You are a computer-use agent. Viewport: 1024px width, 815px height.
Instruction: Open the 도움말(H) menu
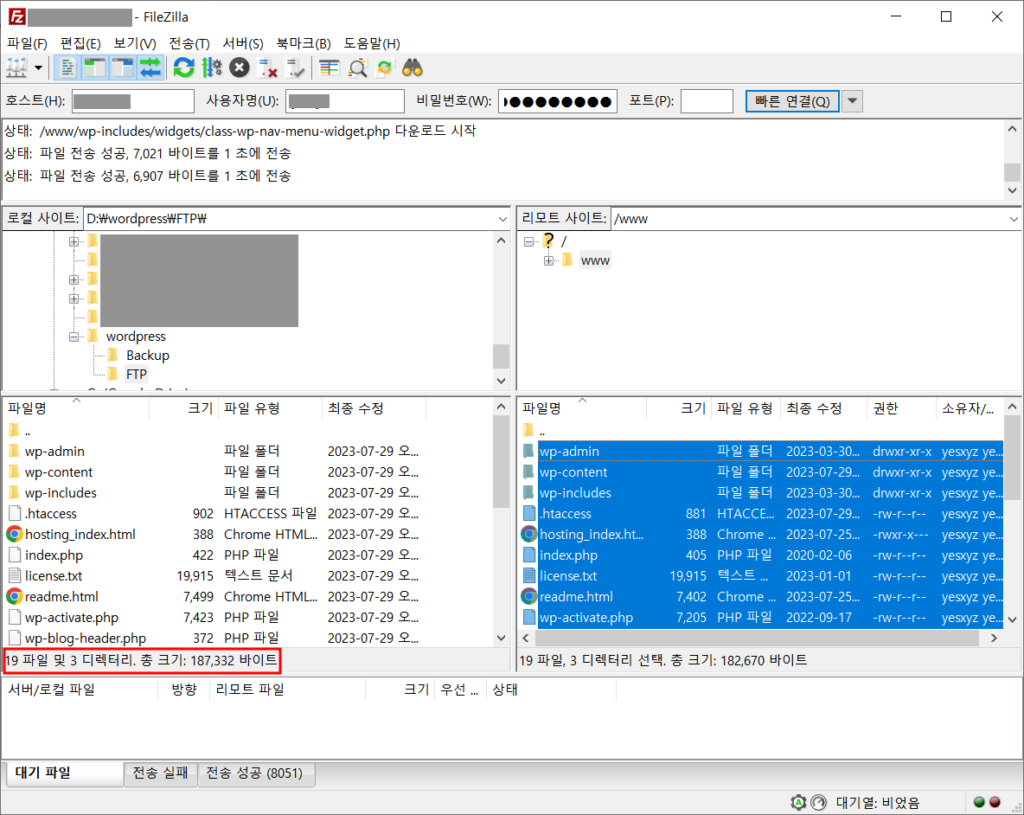372,43
